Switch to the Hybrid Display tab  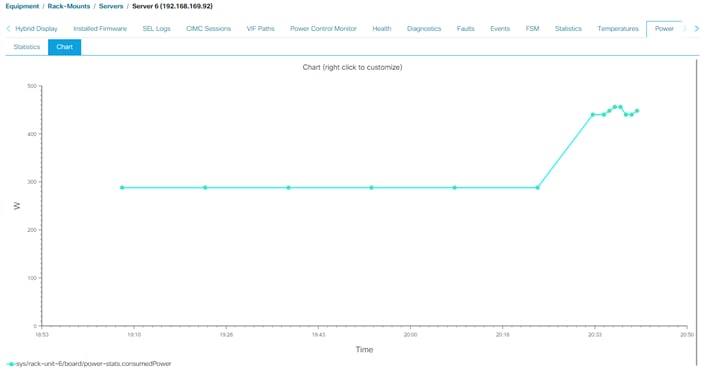(x=36, y=29)
